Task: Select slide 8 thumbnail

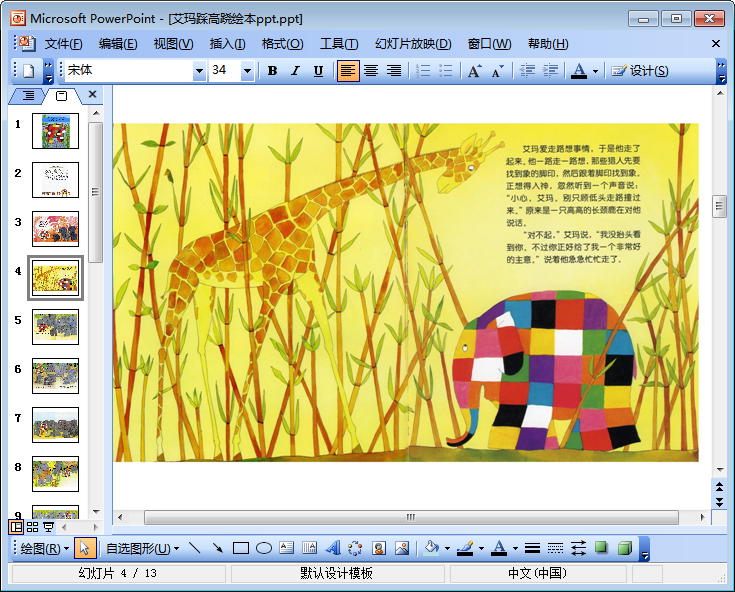Action: [x=55, y=474]
